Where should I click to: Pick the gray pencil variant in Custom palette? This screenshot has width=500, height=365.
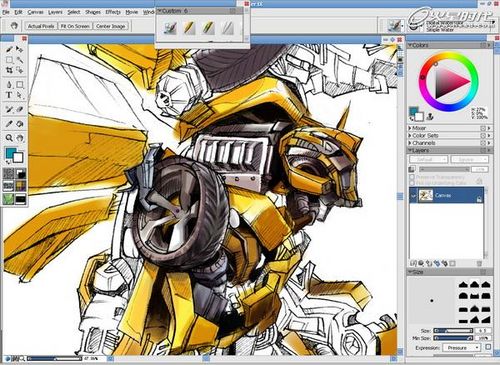[227, 28]
